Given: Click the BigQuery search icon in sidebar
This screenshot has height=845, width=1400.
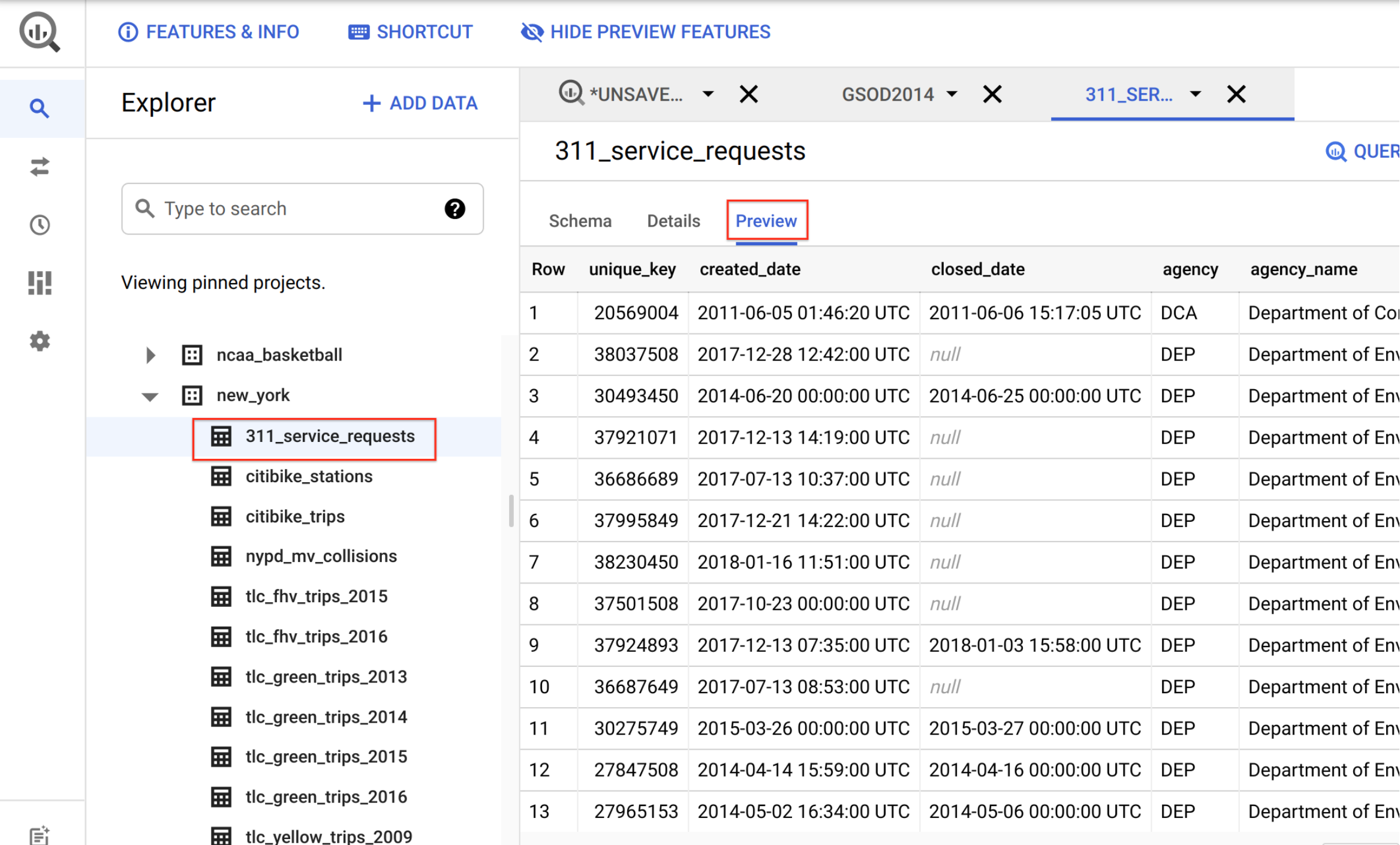Looking at the screenshot, I should pyautogui.click(x=40, y=104).
